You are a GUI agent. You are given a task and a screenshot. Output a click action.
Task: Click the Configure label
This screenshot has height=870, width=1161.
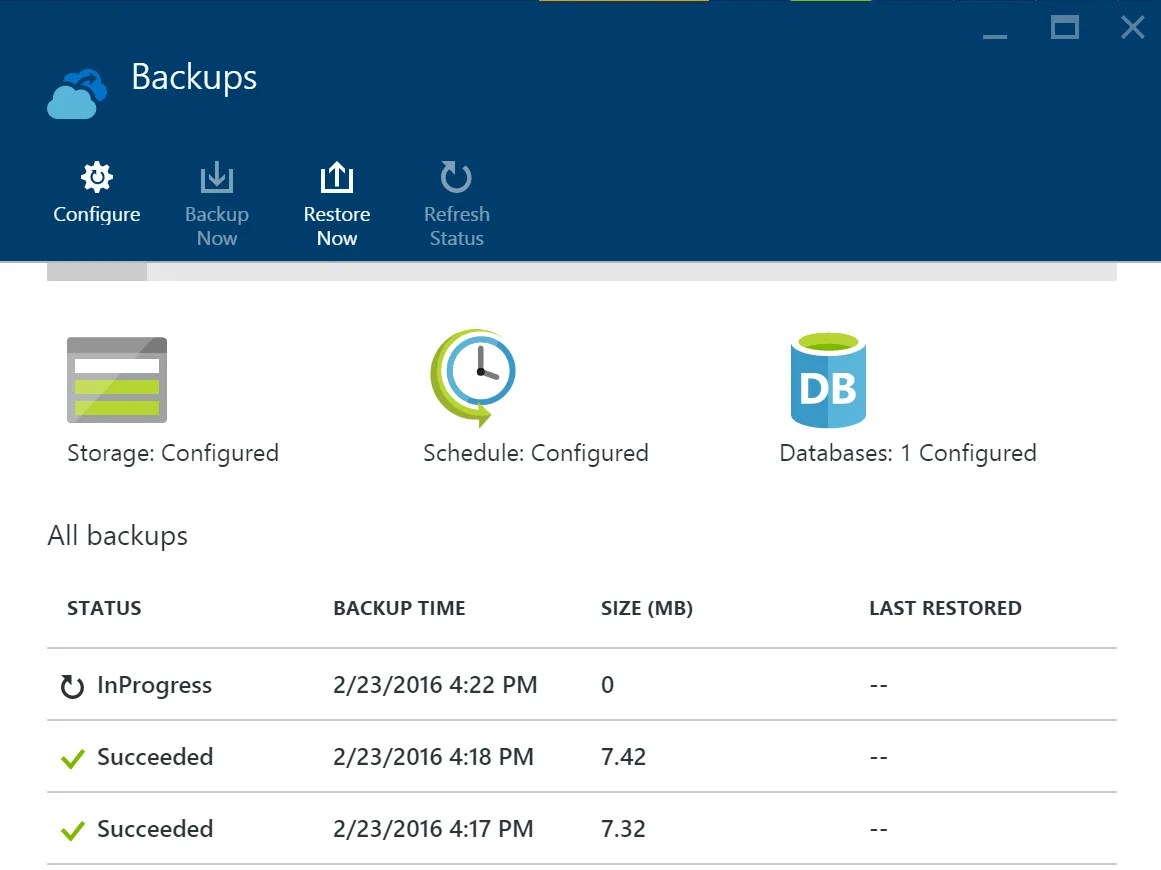(97, 215)
